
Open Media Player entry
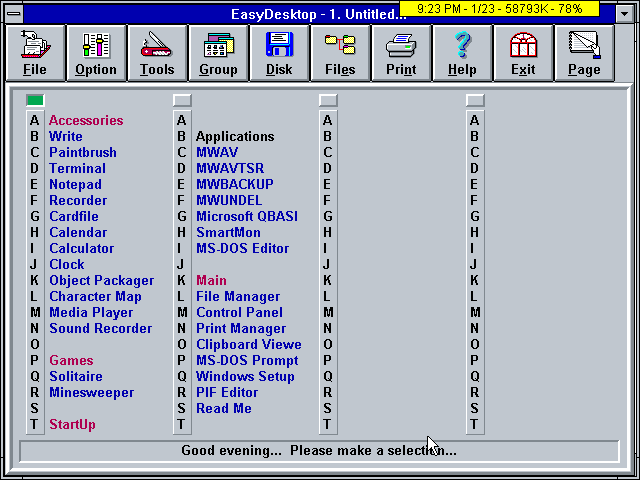click(91, 312)
